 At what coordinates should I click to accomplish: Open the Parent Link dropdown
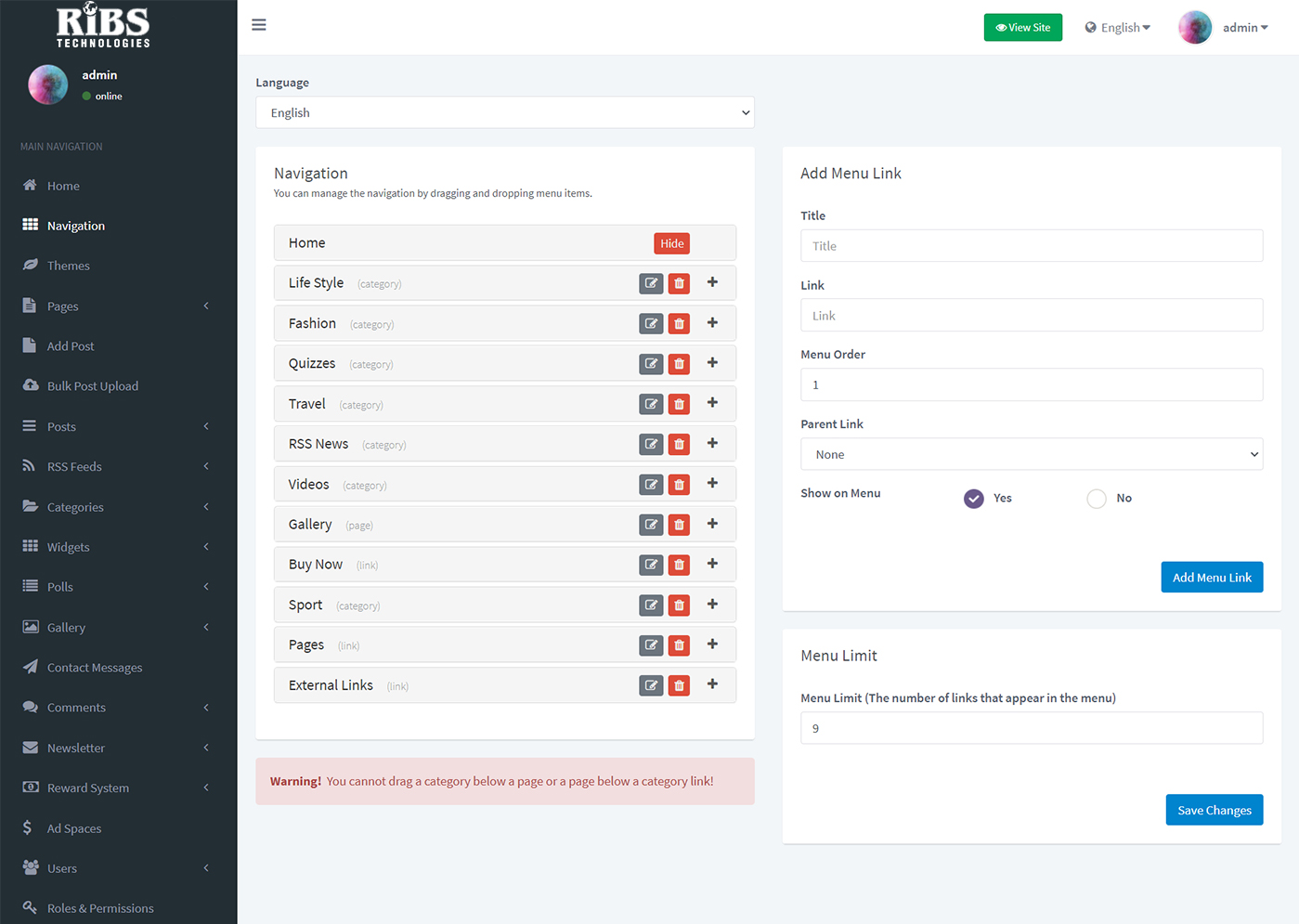pos(1031,454)
